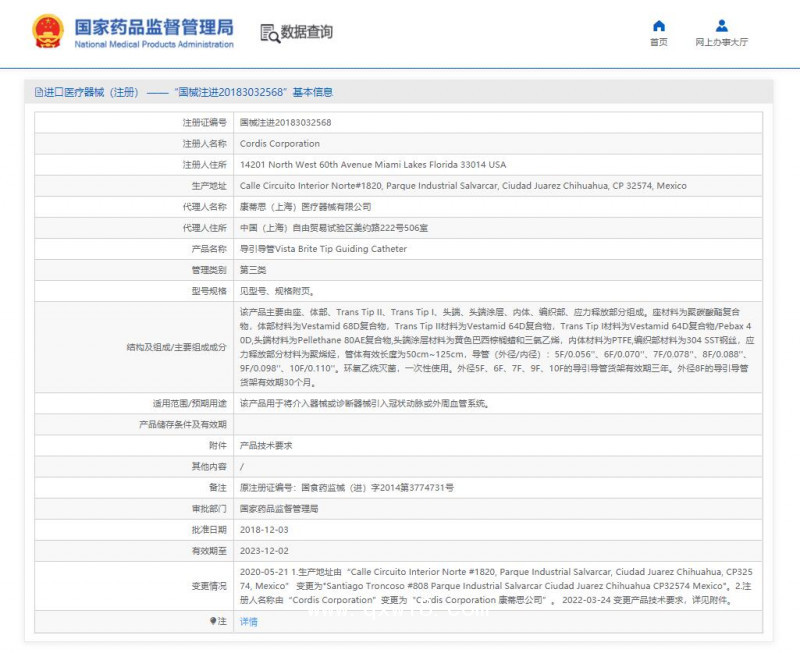The width and height of the screenshot is (800, 653).
Task: Click the 生产地址 row label
Action: pos(209,186)
